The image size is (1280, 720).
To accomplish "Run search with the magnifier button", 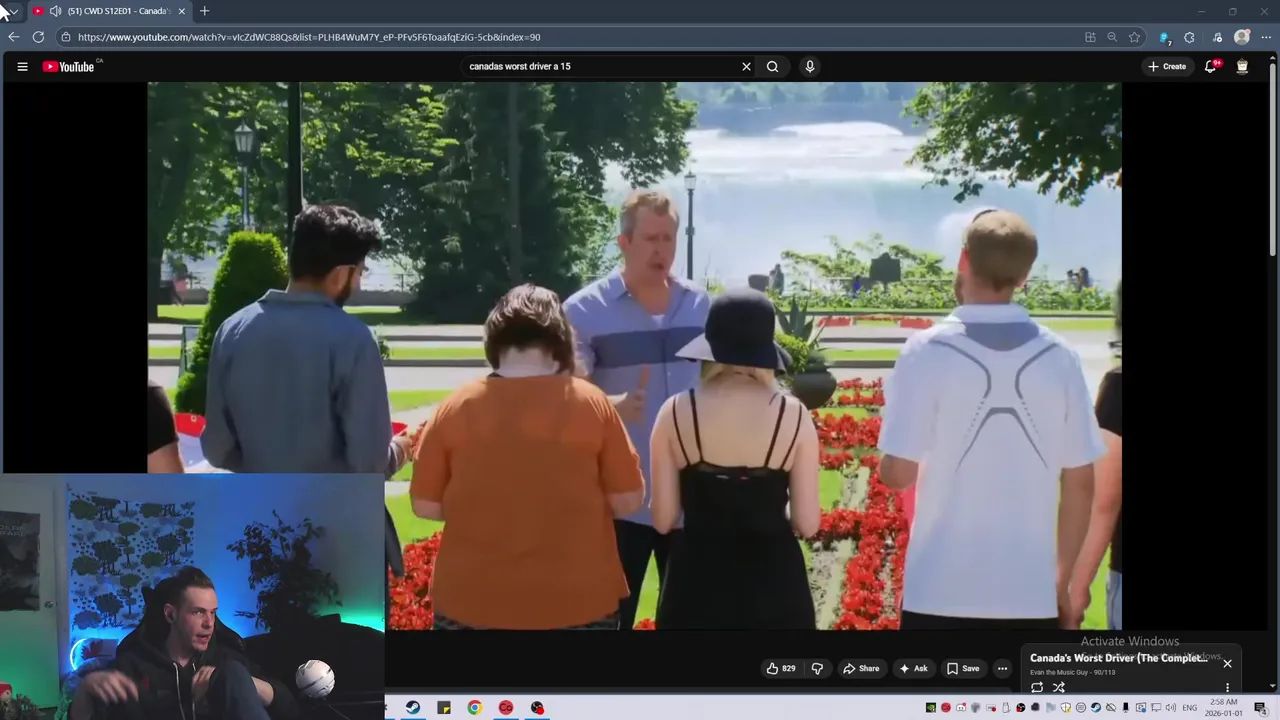I will [772, 67].
